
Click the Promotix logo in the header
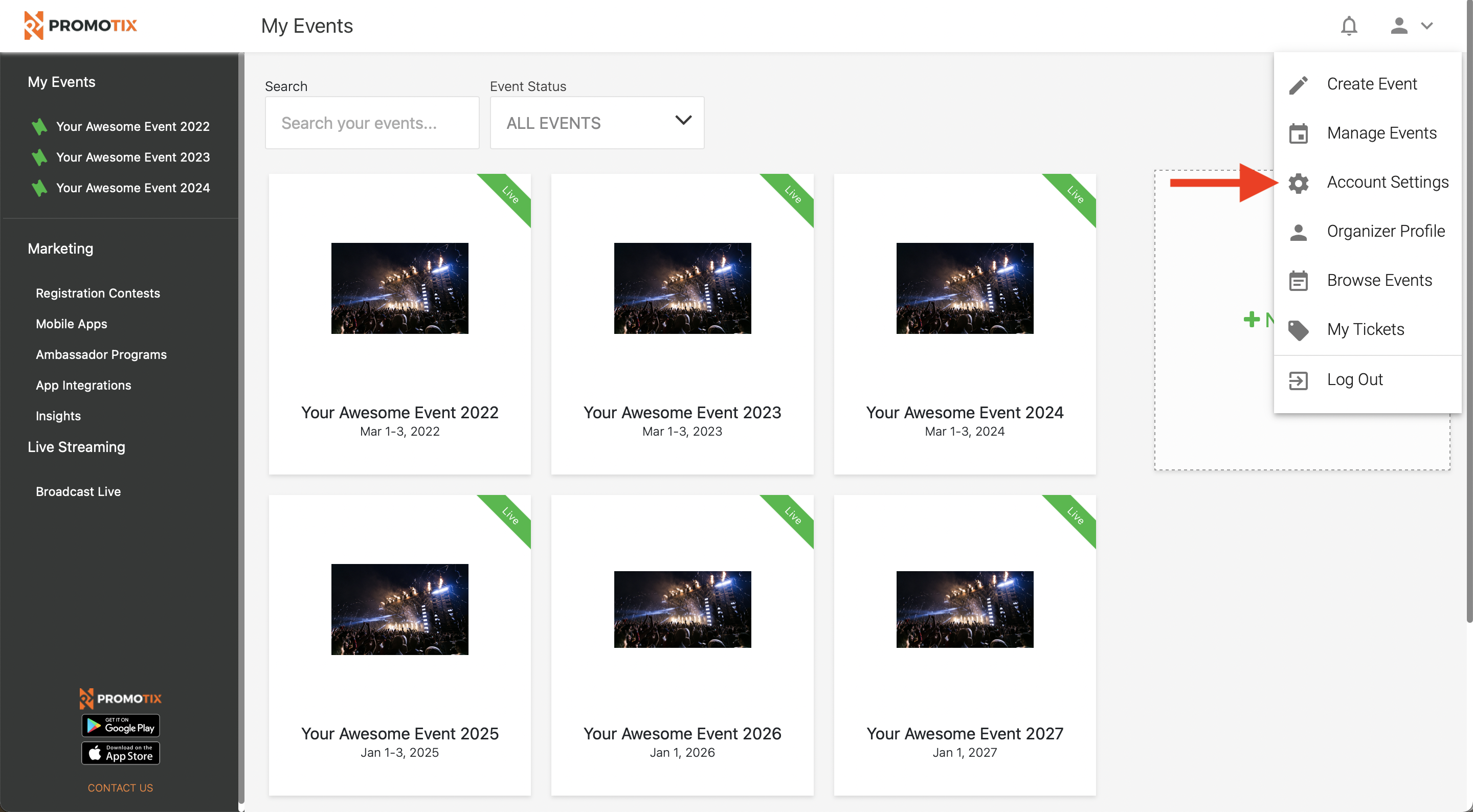(81, 26)
